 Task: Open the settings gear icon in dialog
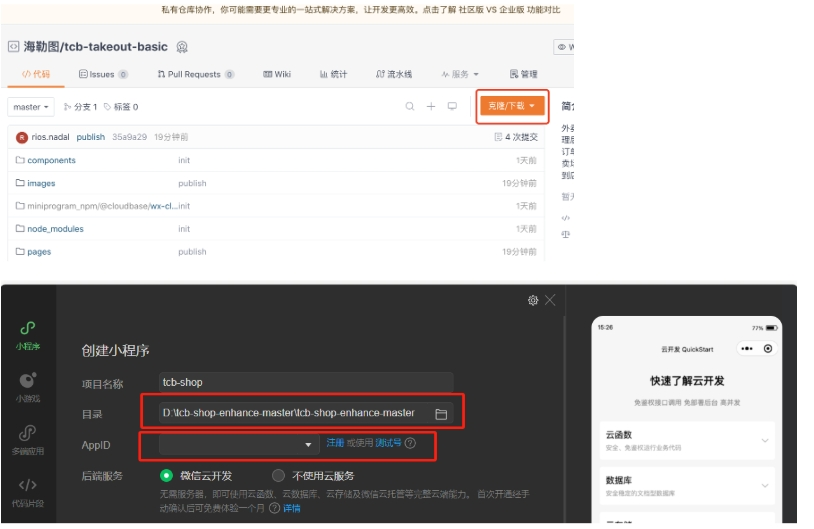coord(533,300)
